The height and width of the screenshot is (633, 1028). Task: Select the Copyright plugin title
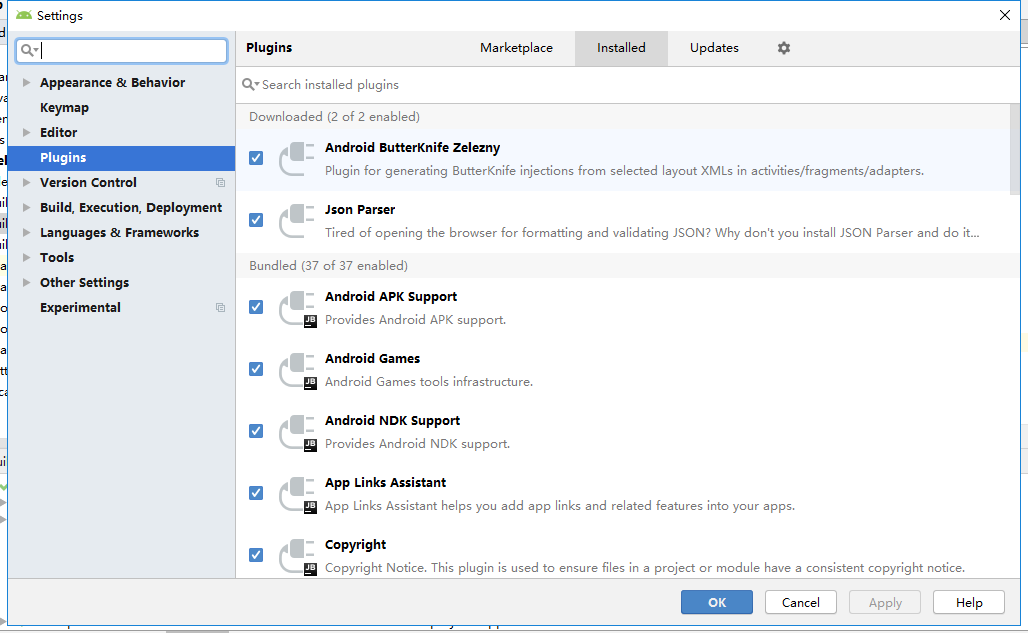355,545
